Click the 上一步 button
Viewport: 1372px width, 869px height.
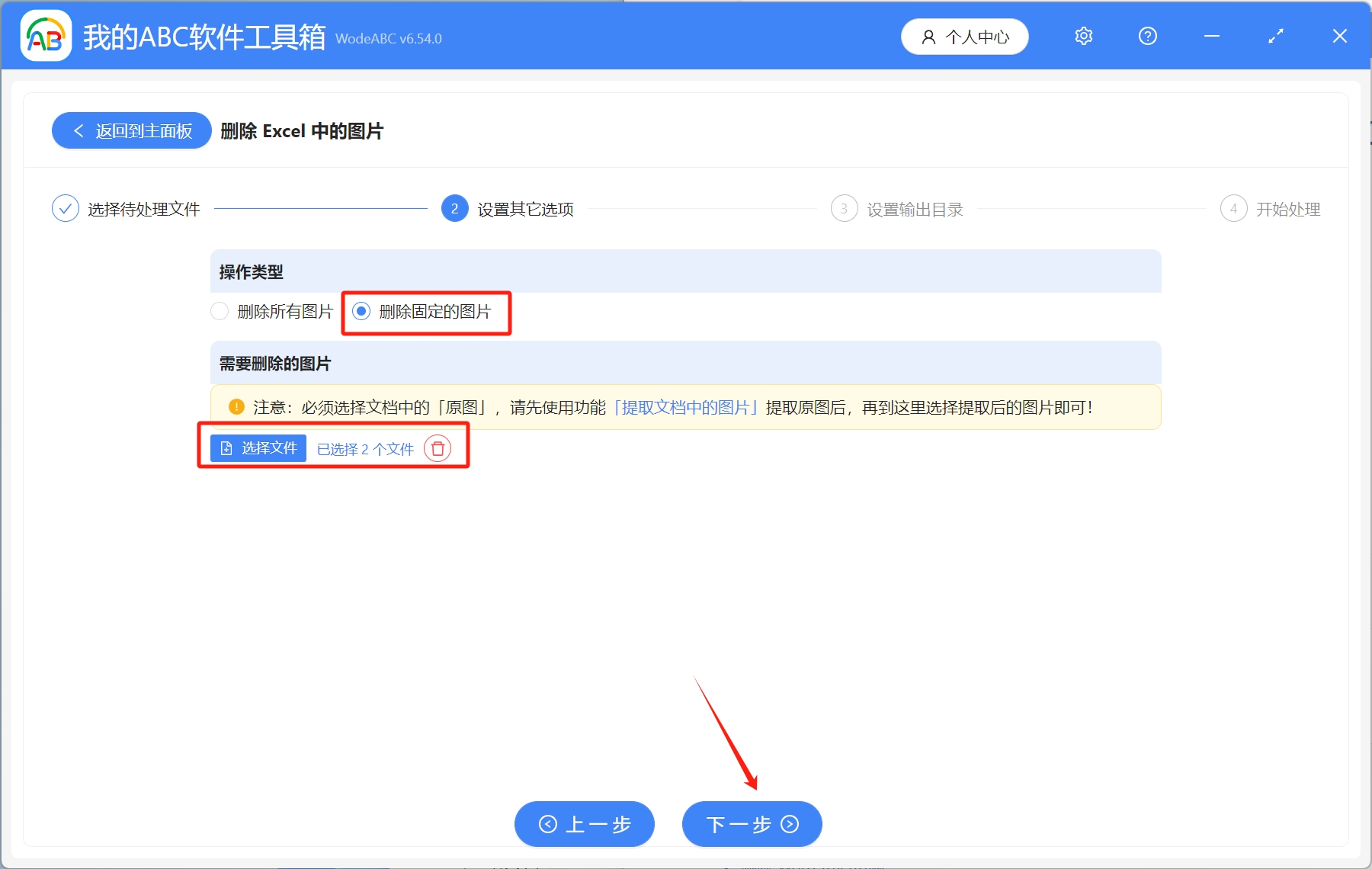point(584,825)
